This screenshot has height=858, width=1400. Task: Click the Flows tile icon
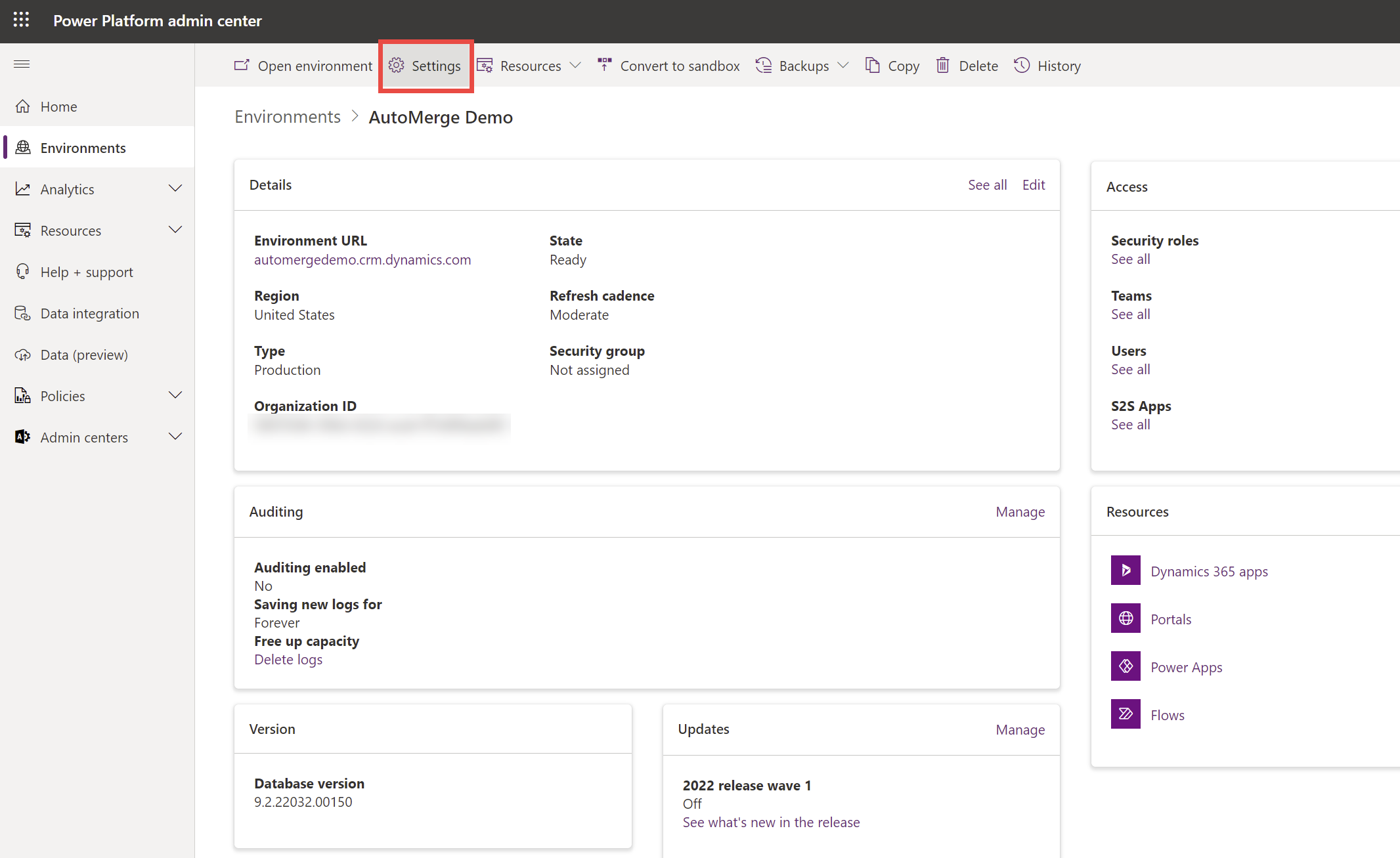coord(1126,714)
